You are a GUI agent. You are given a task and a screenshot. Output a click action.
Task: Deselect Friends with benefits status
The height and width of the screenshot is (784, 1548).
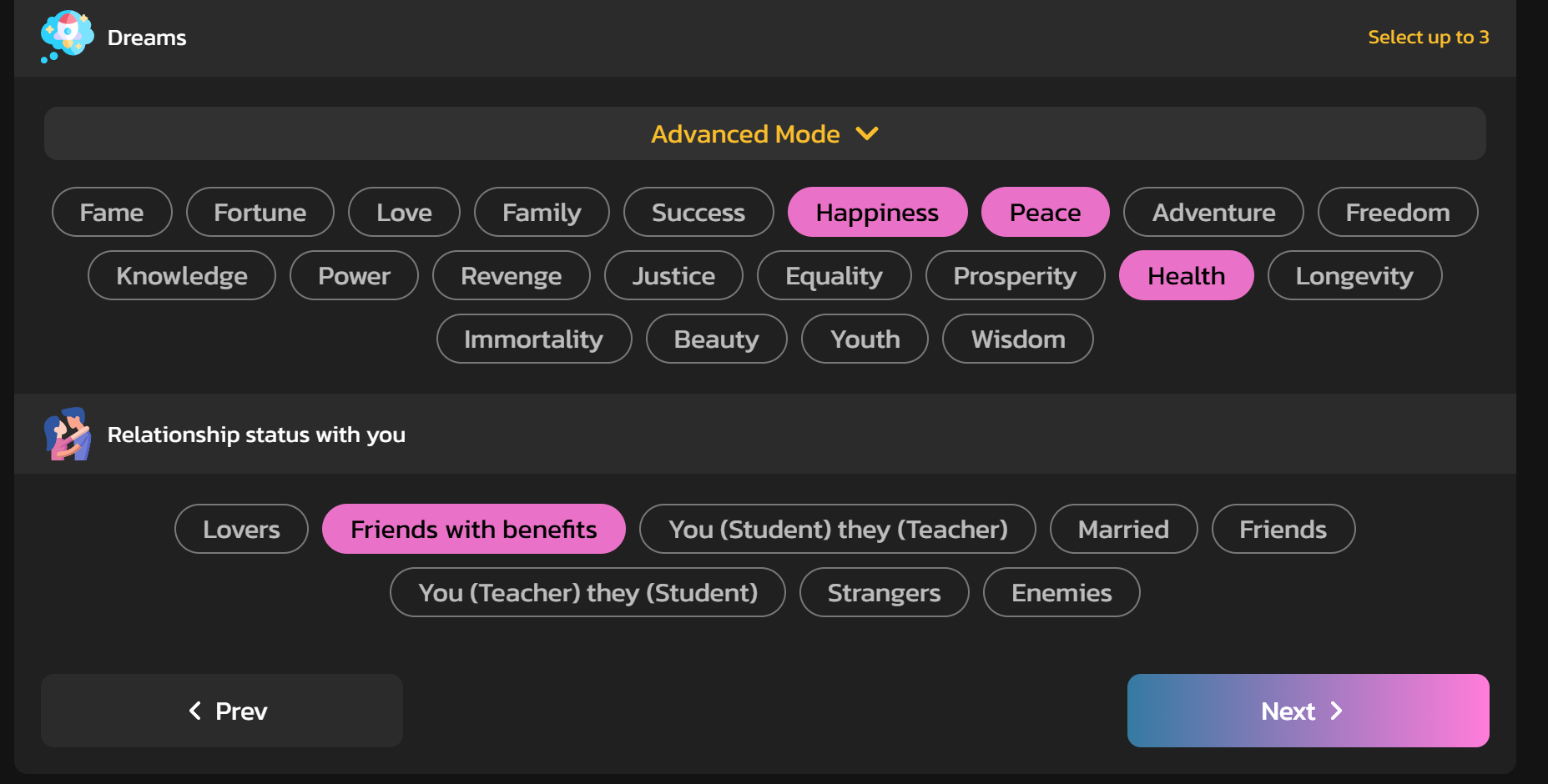pos(473,529)
